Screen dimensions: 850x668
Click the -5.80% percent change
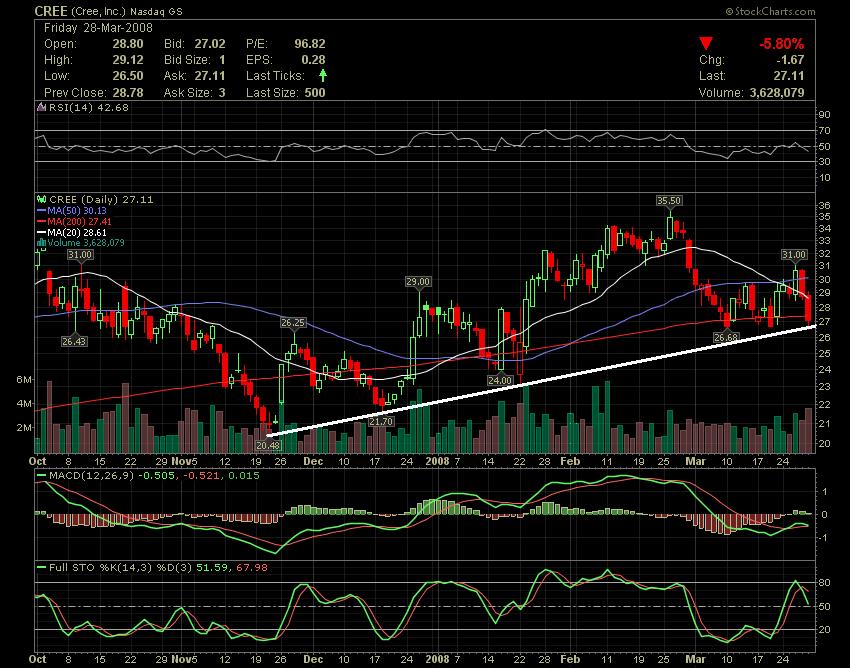[782, 44]
